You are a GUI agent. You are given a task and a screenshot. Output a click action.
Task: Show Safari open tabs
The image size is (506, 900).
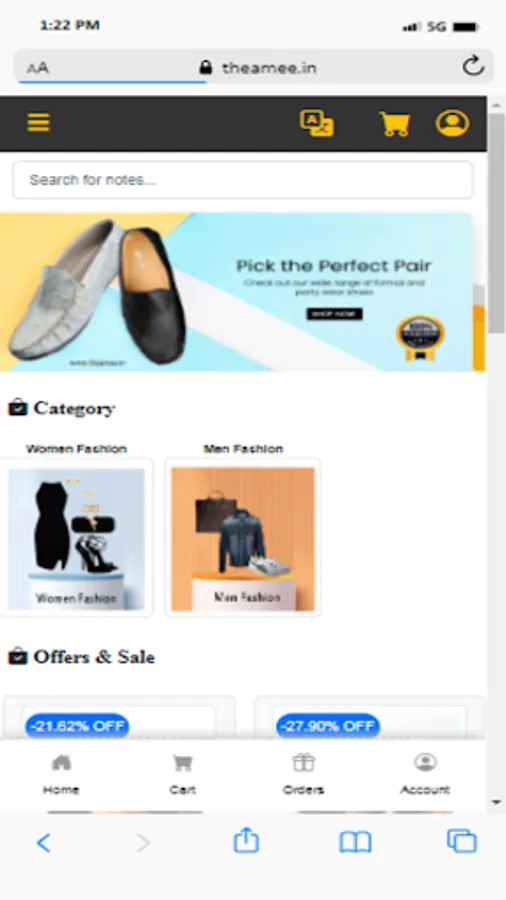tap(462, 841)
